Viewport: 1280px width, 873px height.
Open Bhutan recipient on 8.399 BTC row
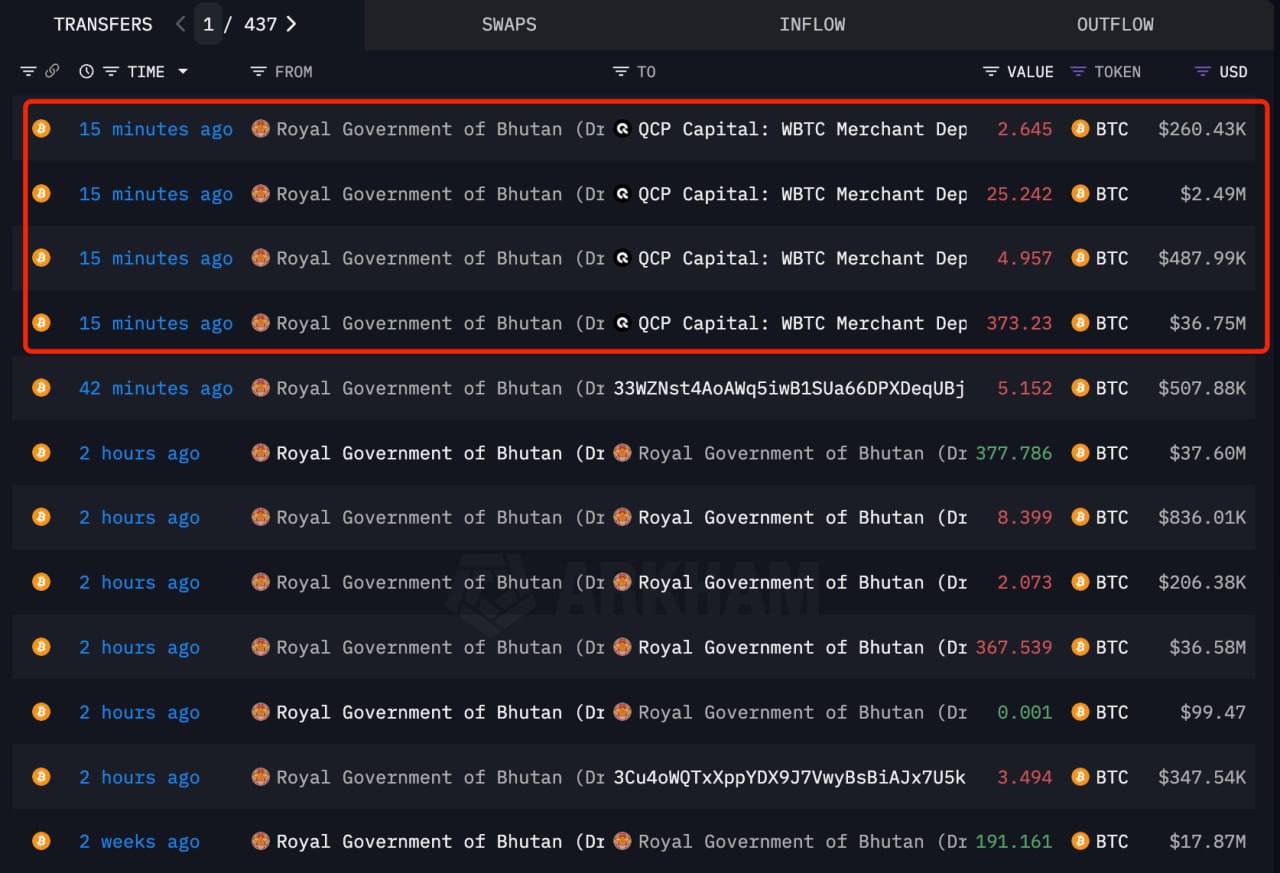click(803, 517)
